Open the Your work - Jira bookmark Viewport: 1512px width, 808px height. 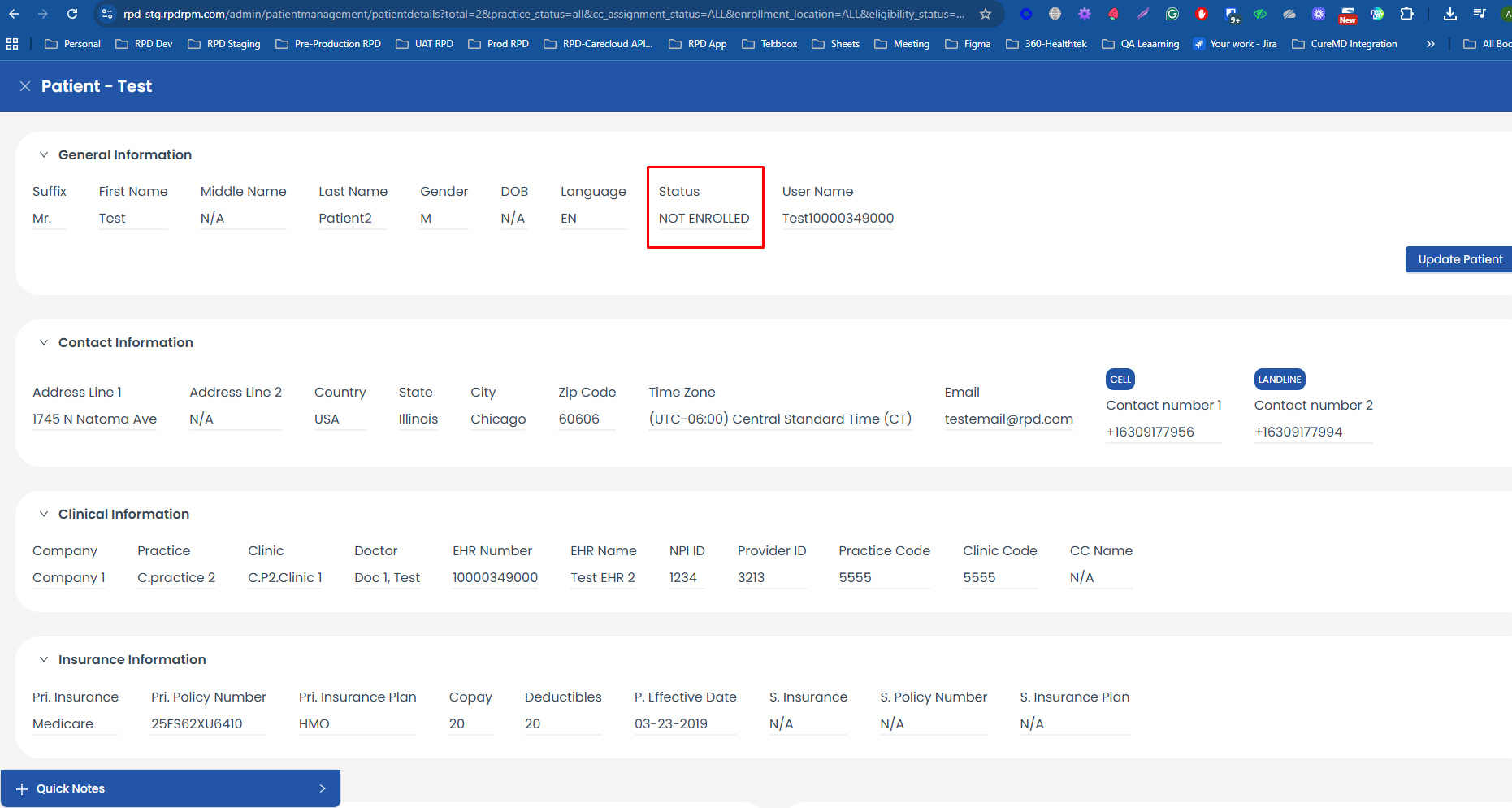tap(1235, 44)
